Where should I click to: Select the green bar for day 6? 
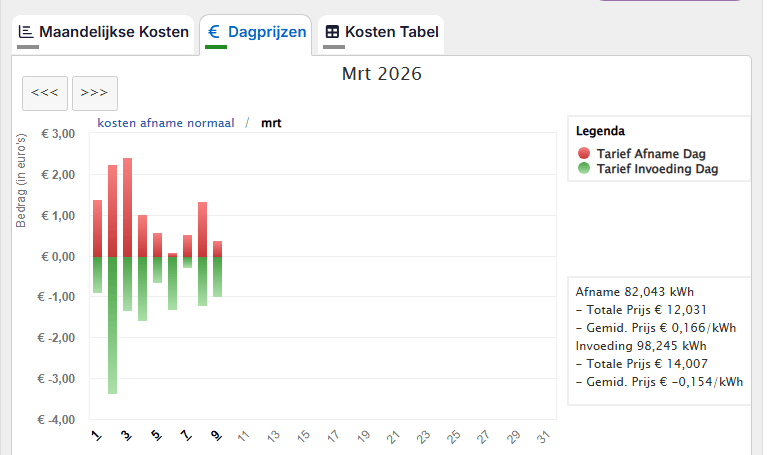[172, 283]
